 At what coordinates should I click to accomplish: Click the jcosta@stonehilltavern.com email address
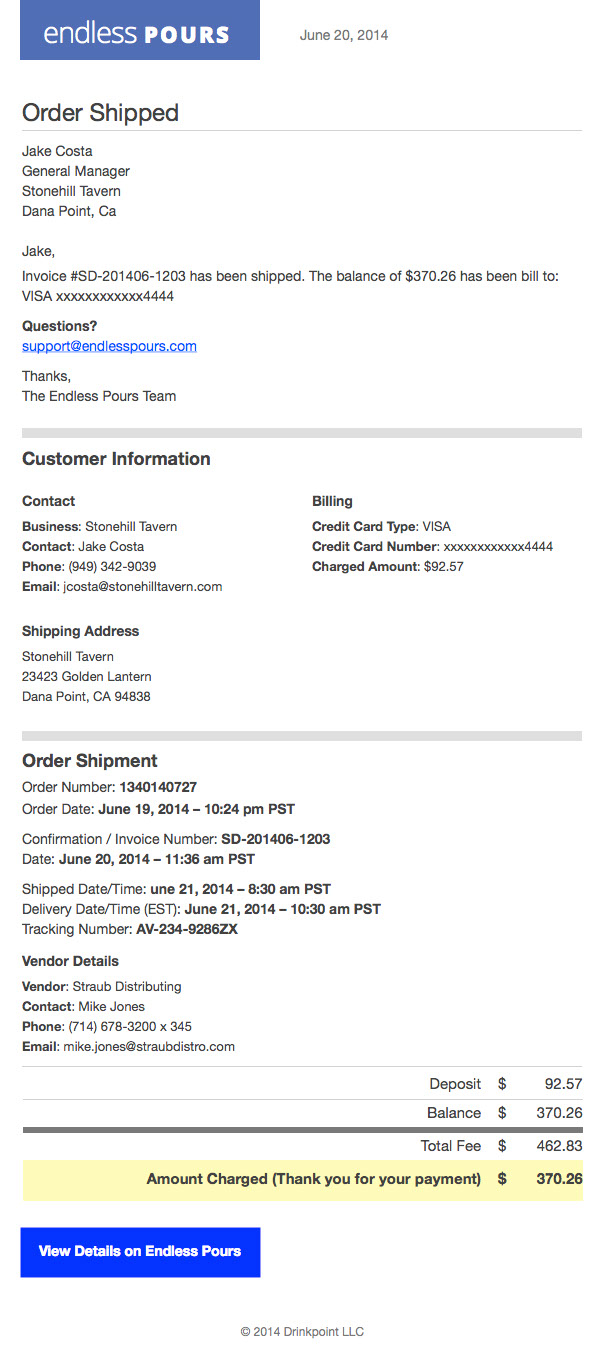coord(142,586)
